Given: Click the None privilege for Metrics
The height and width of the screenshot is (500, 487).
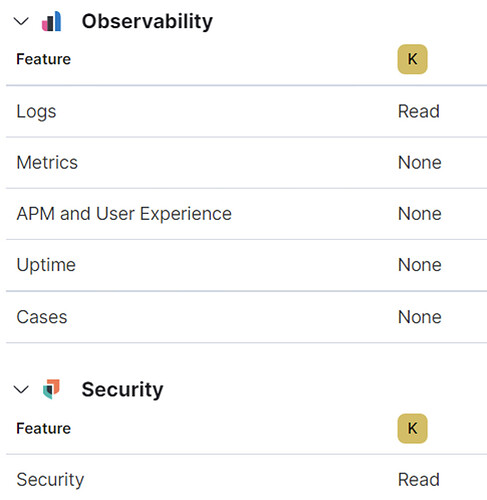Looking at the screenshot, I should pyautogui.click(x=420, y=163).
